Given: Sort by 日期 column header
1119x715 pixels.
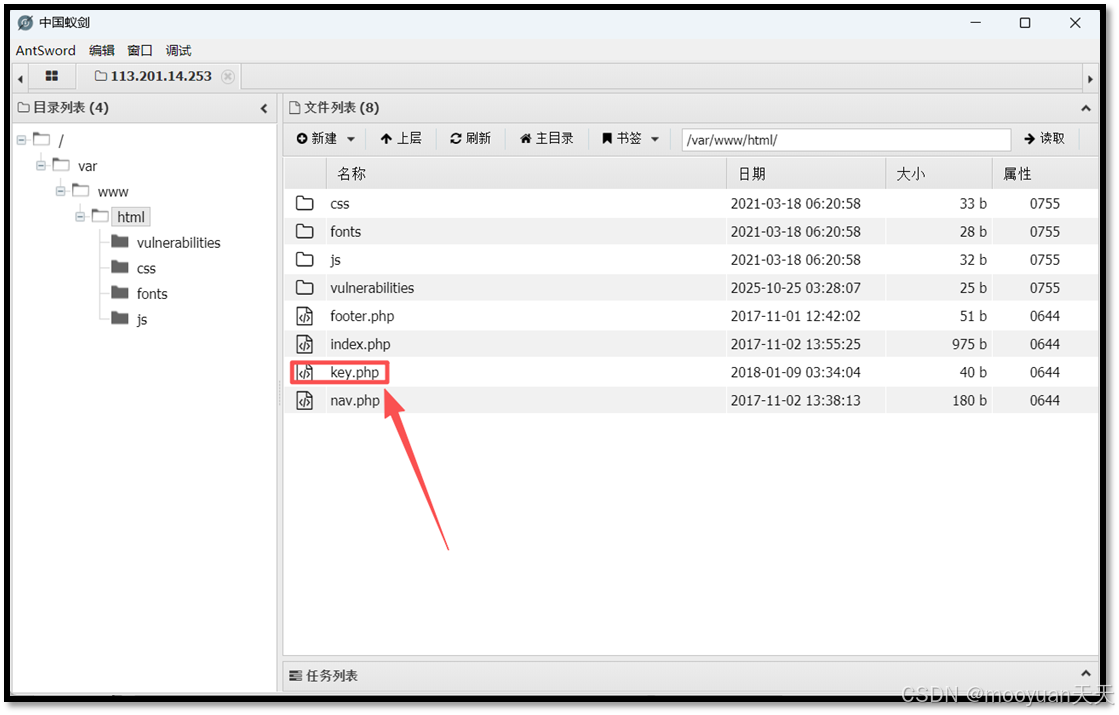Looking at the screenshot, I should point(806,173).
